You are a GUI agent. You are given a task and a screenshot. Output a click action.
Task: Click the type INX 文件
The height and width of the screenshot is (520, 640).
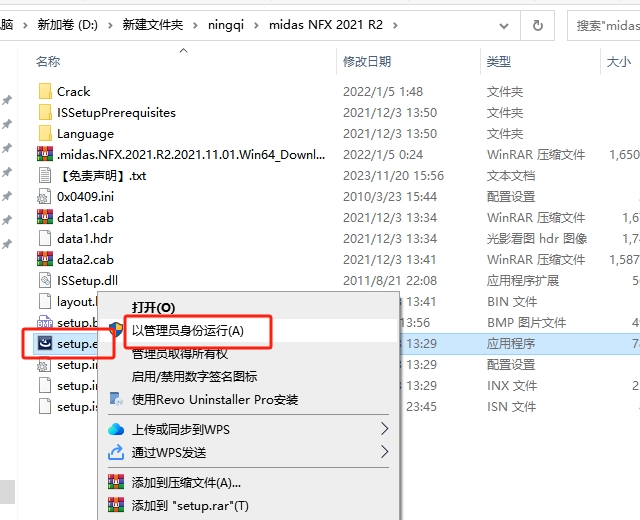click(512, 385)
